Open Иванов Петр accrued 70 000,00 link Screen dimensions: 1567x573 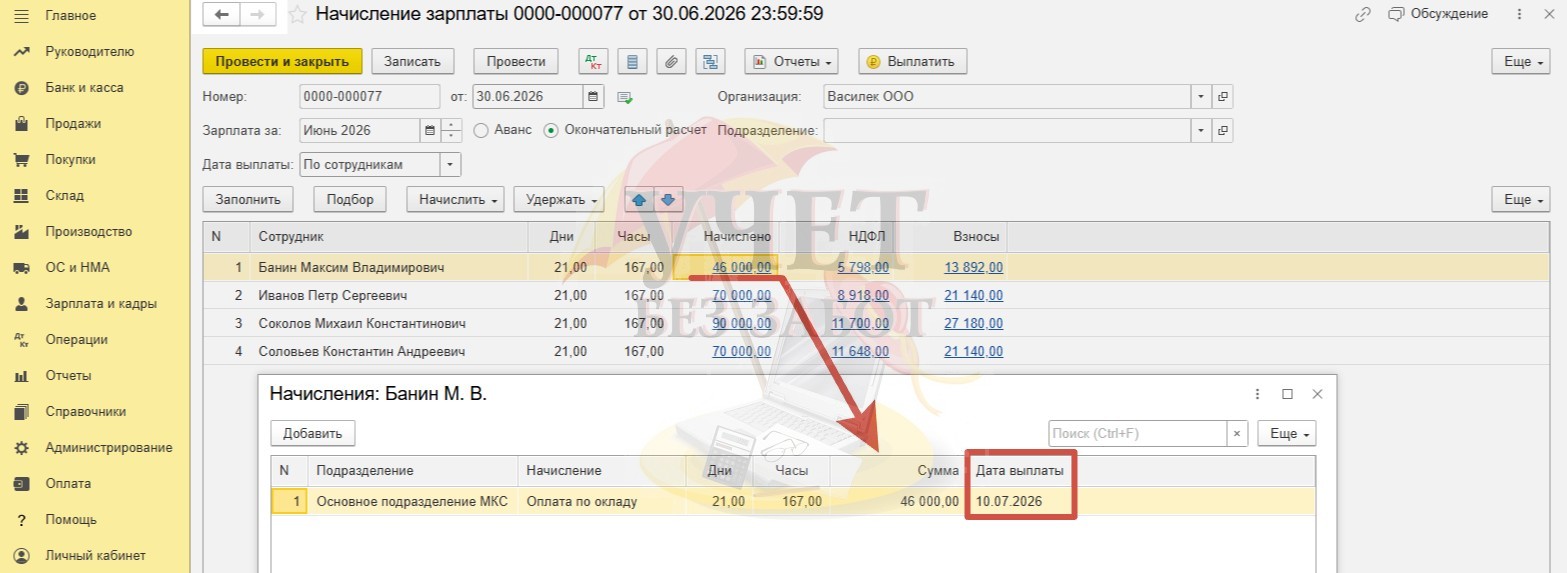pos(741,296)
